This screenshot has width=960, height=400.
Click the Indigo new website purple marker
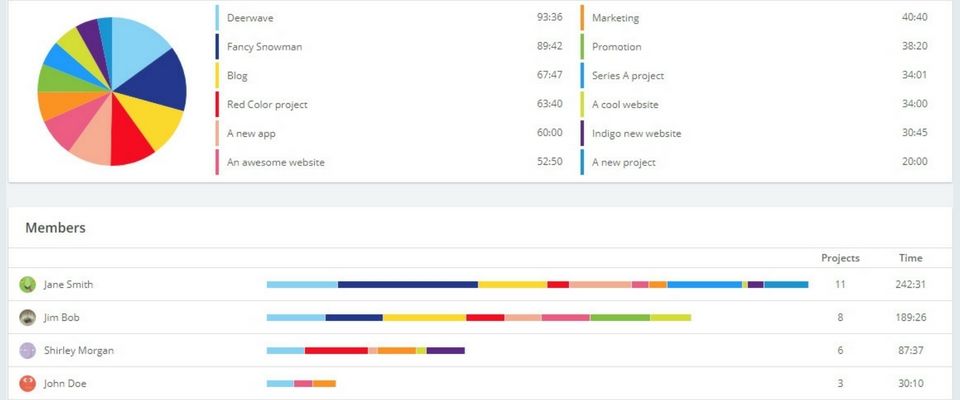[x=582, y=133]
